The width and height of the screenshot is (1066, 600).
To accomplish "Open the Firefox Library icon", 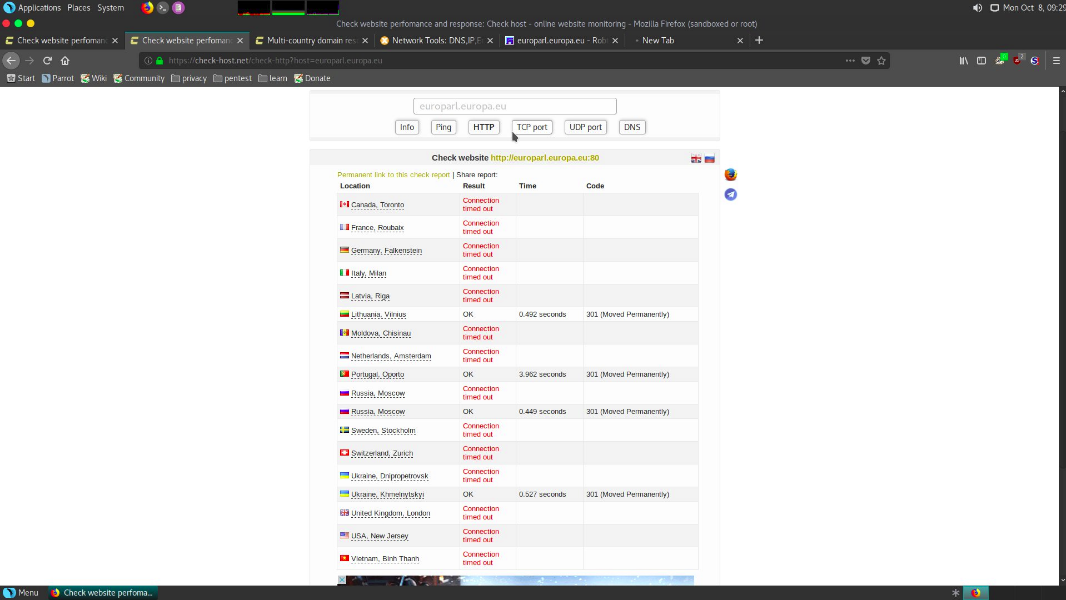I will coord(963,60).
